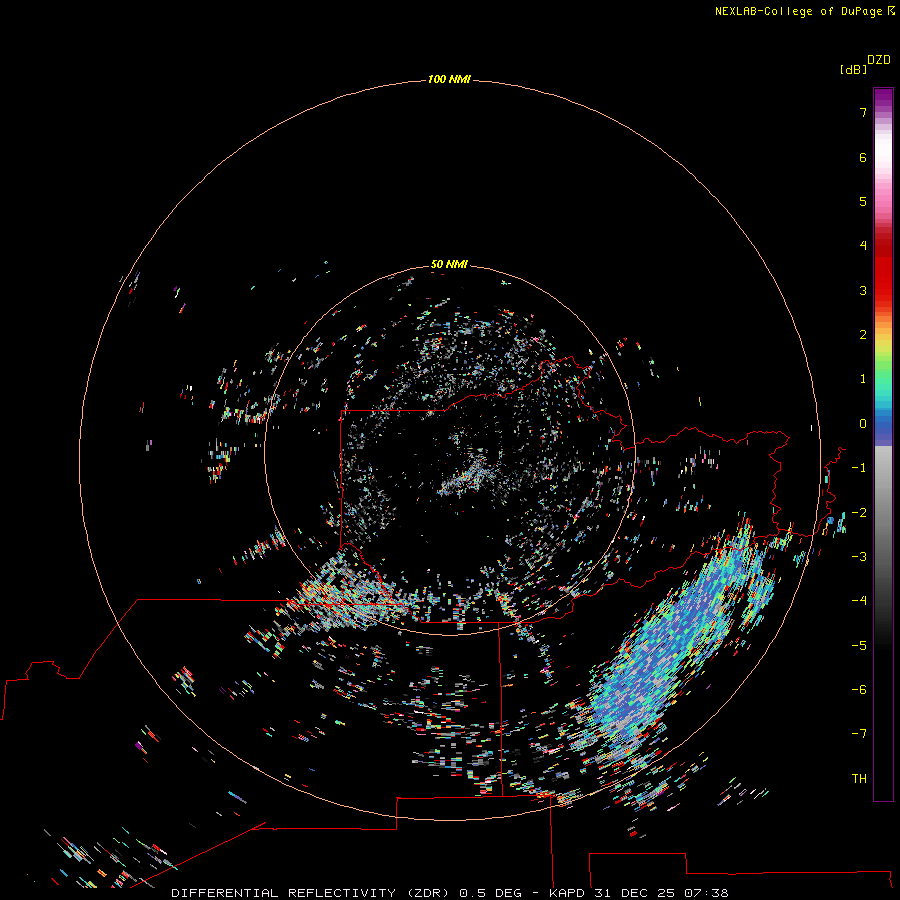The image size is (900, 900).
Task: Select the 1 value on the dB scale
Action: (x=863, y=379)
